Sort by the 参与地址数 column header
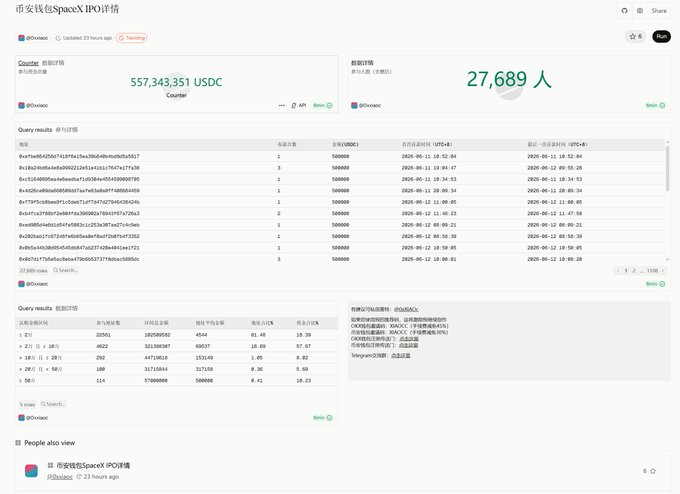680x494 pixels. [108, 323]
